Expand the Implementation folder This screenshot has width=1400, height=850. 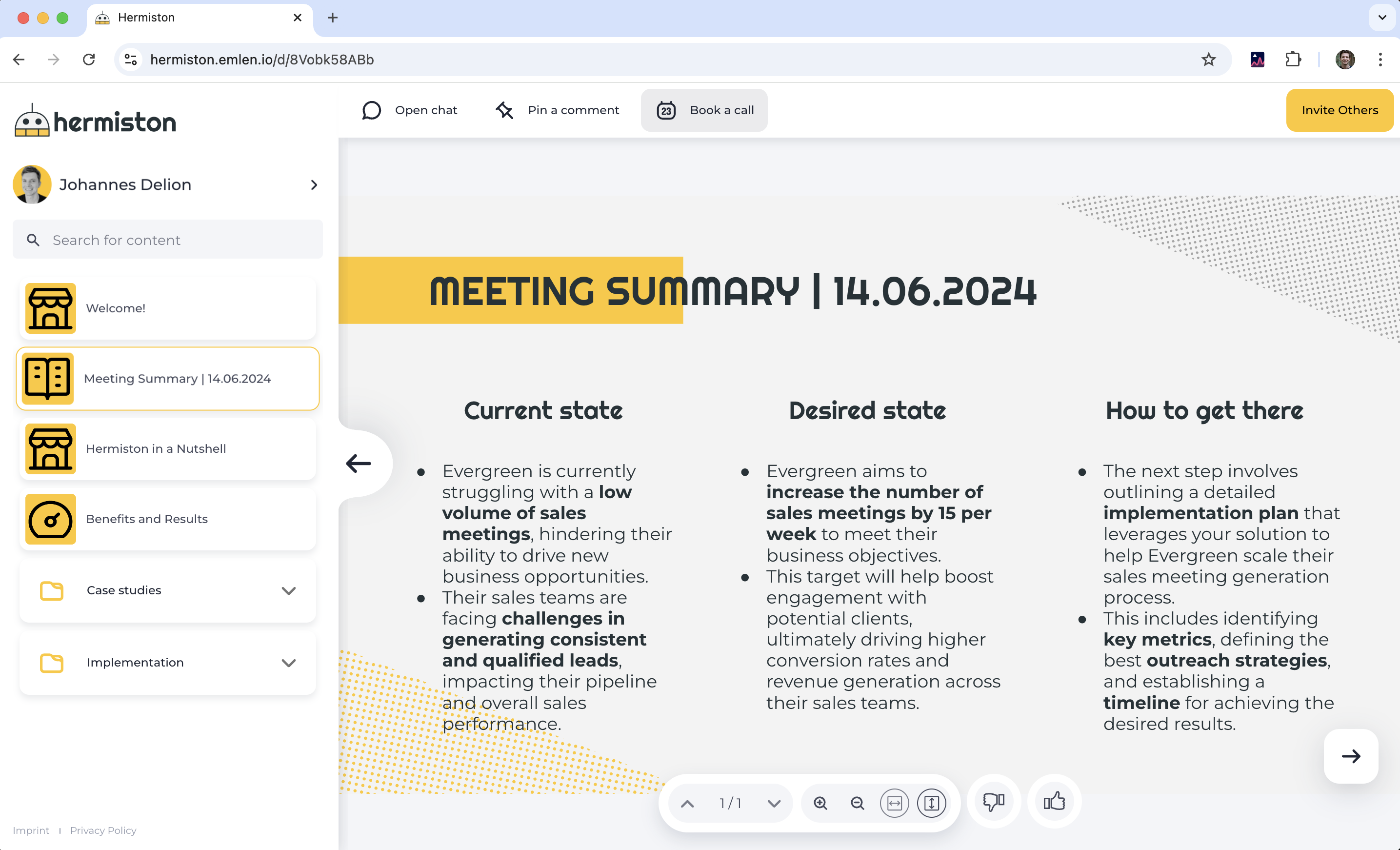[289, 663]
